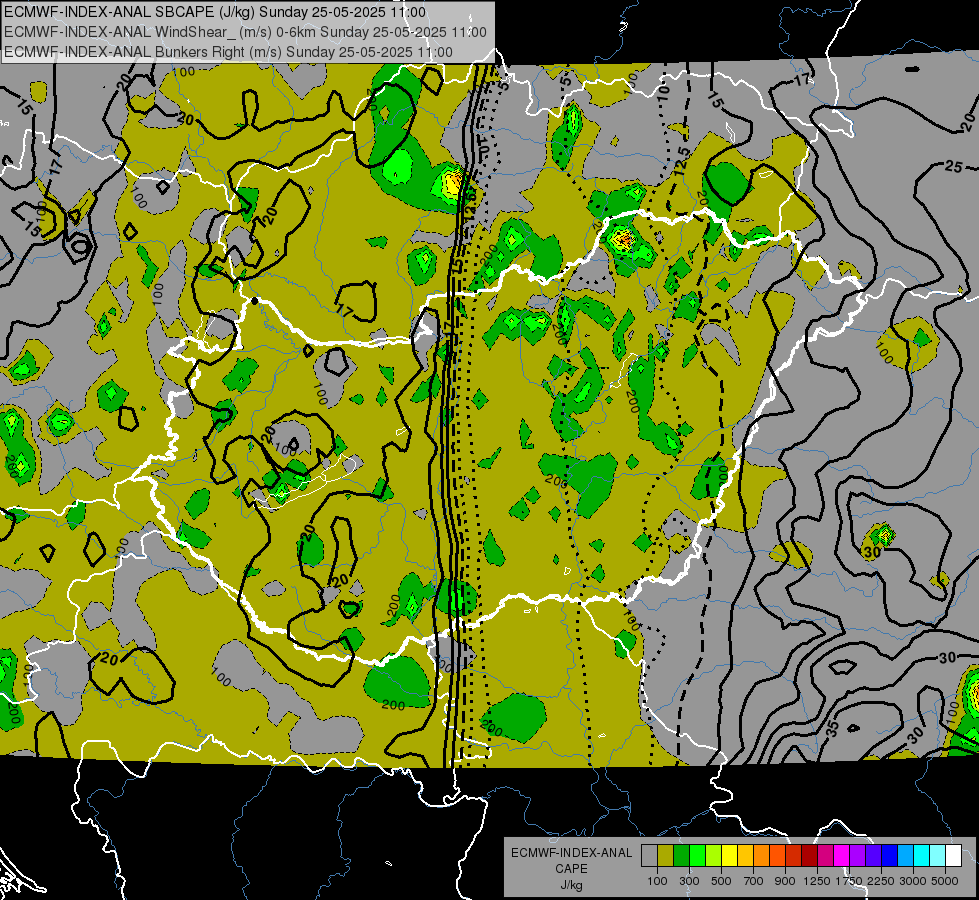The width and height of the screenshot is (979, 900).
Task: Click the Bunkers Right (m/s) header line
Action: click(228, 52)
